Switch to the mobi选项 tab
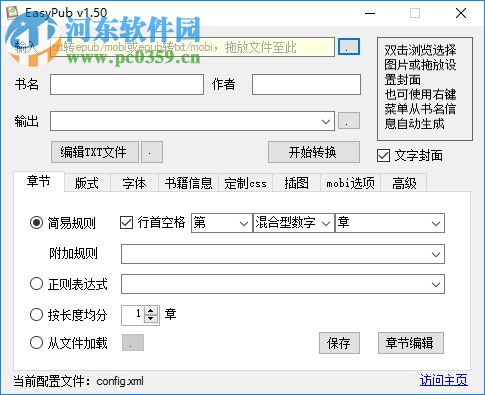Viewport: 485px width, 395px height. point(350,183)
